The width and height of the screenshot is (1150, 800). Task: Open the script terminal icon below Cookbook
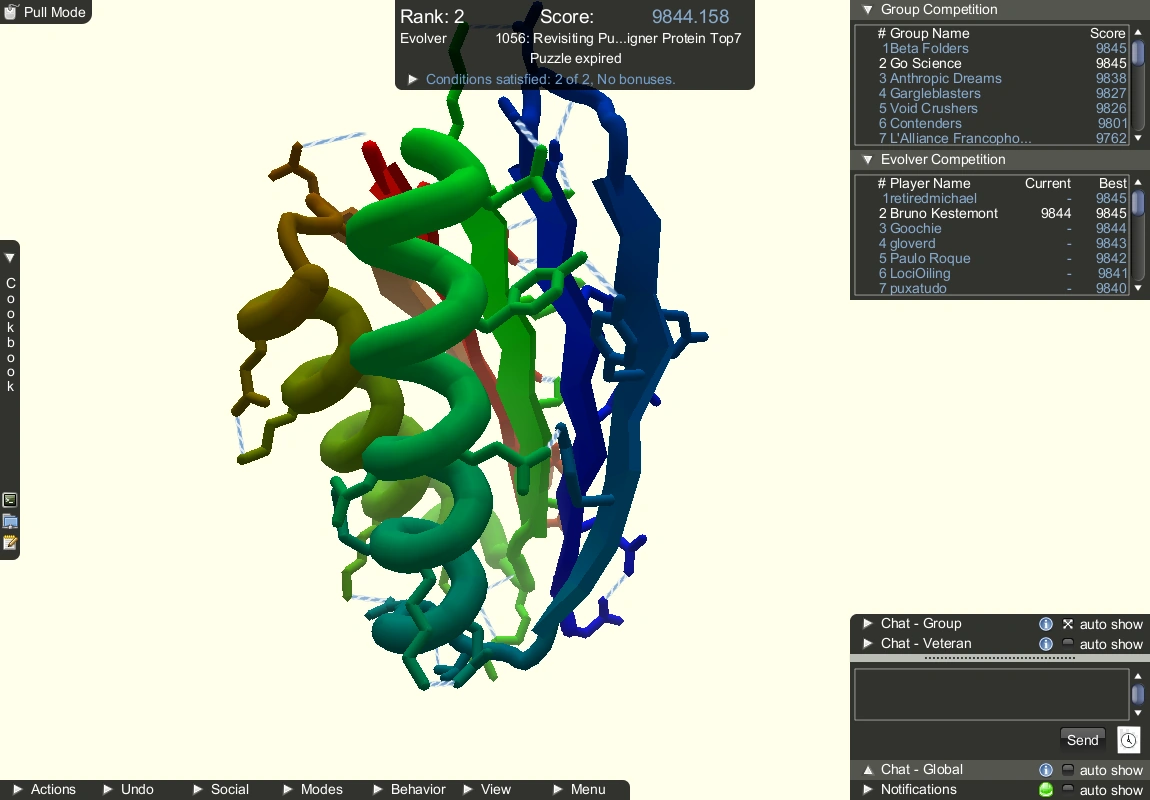(10, 500)
